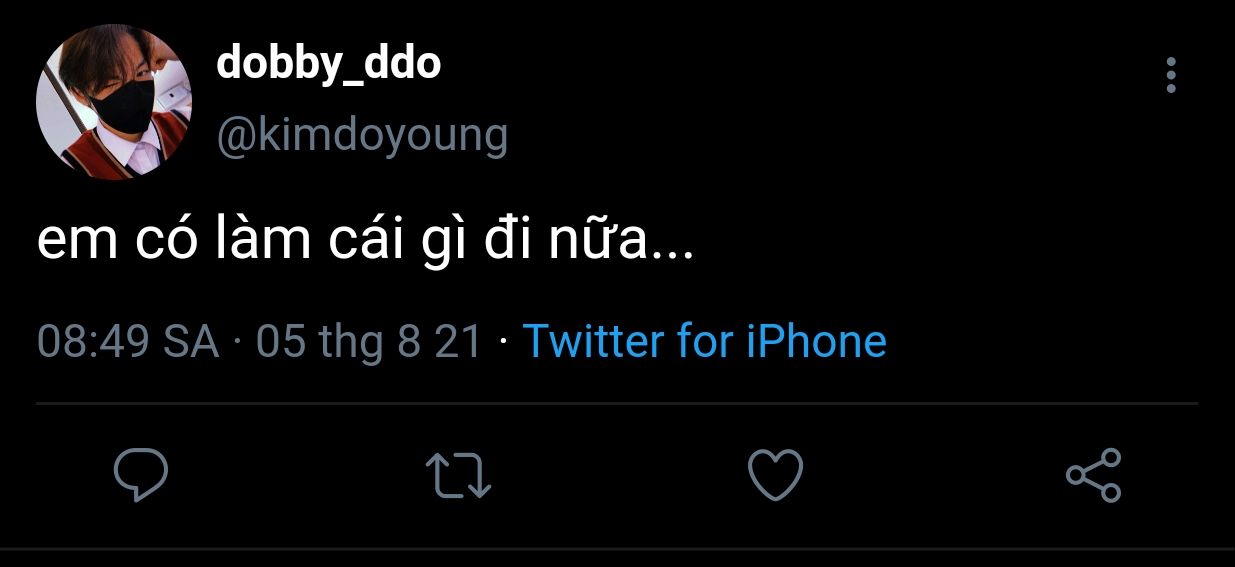The width and height of the screenshot is (1235, 567).
Task: Reply to the dobby_ddo tweet
Action: pyautogui.click(x=140, y=474)
